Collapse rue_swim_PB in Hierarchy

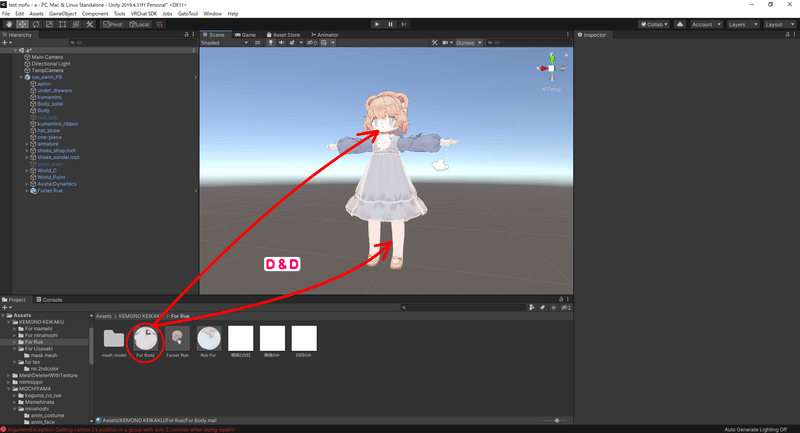click(21, 77)
